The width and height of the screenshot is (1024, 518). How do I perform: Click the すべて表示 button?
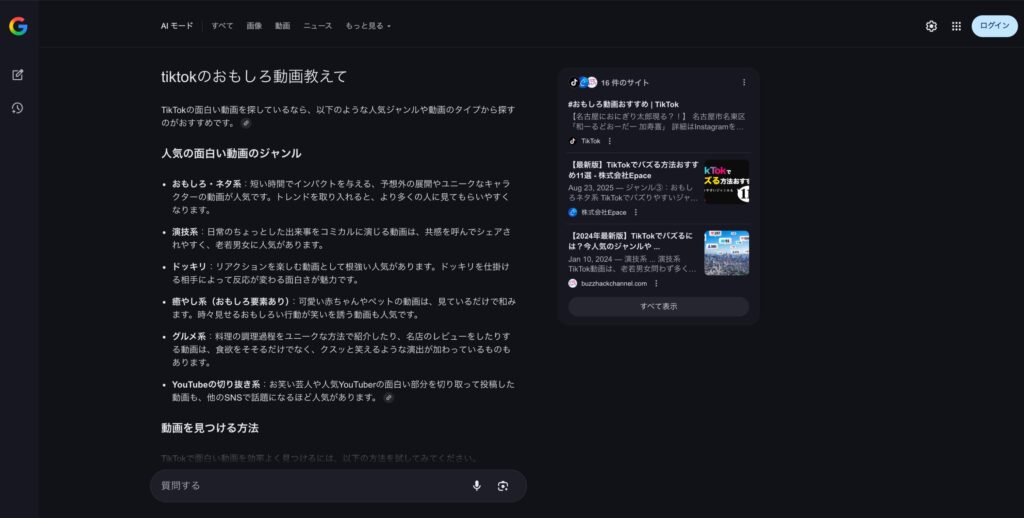pyautogui.click(x=658, y=306)
